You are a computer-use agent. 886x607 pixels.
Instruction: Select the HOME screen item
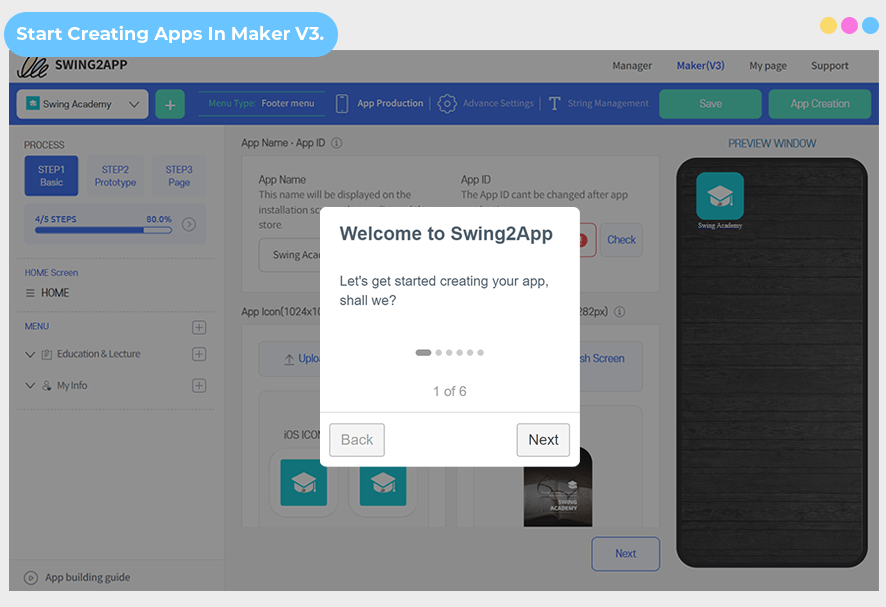coord(55,293)
